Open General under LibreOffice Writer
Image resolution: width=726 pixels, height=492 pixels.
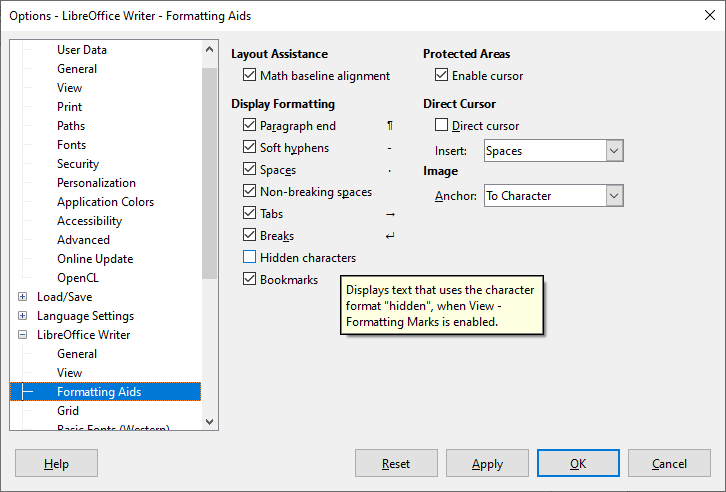point(77,354)
